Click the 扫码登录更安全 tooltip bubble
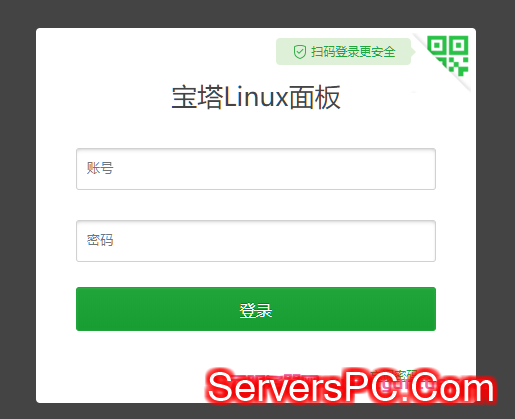Screen dimensions: 515x419 coord(343,52)
